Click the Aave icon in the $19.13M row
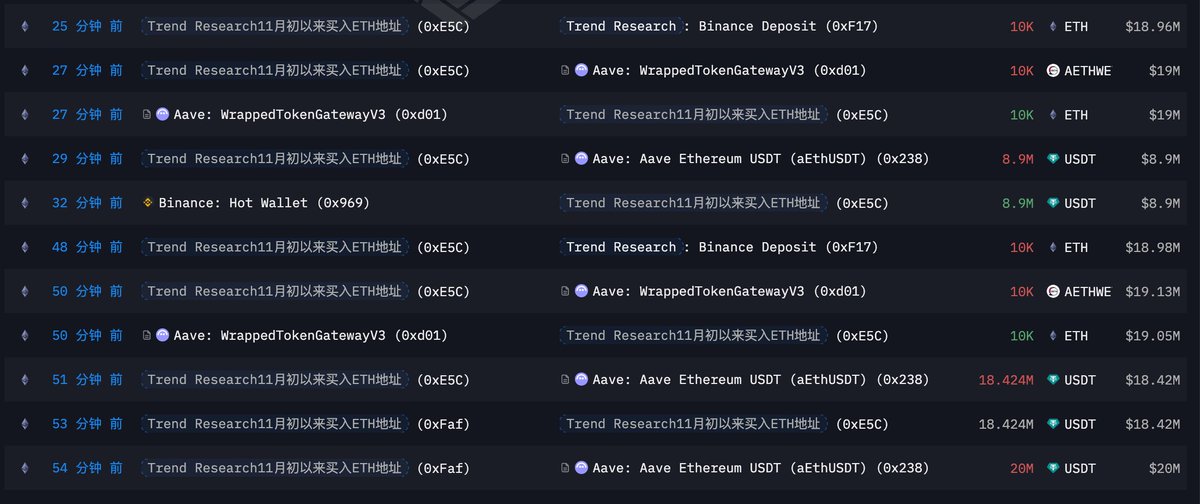This screenshot has width=1200, height=504. pos(581,291)
